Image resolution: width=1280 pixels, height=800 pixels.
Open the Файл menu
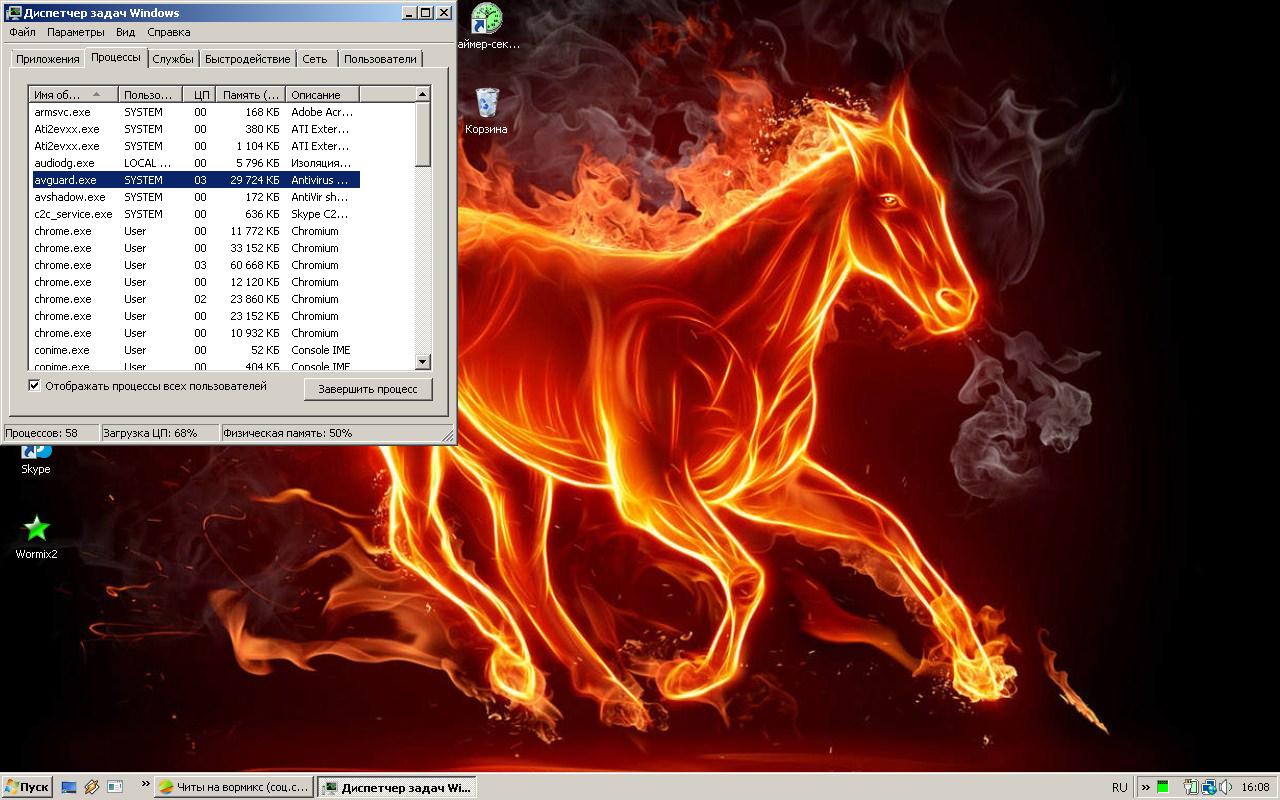(22, 32)
